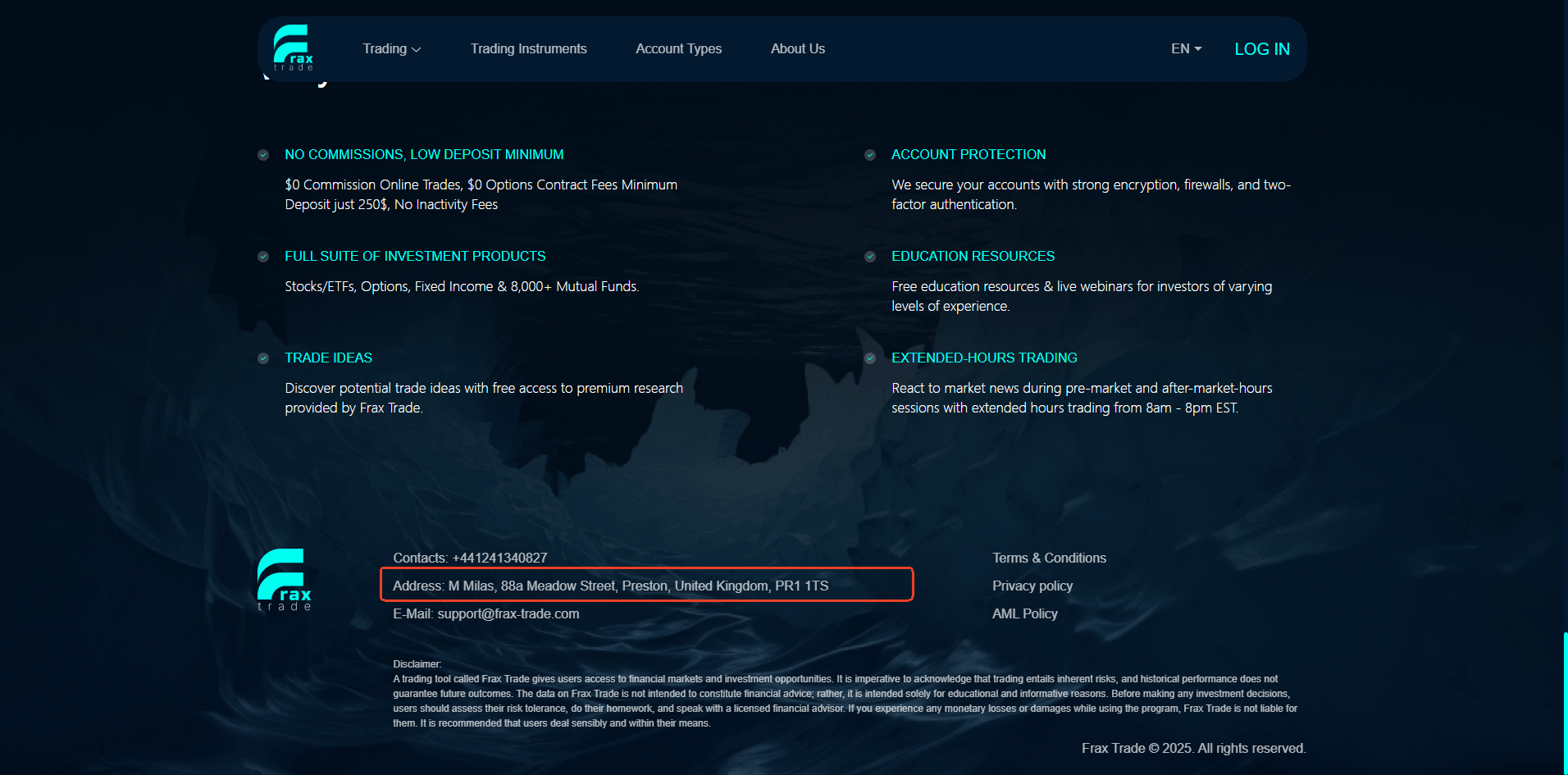Screen dimensions: 1568x775
Task: Click the Frax Trade logo in the footer
Action: (x=285, y=580)
